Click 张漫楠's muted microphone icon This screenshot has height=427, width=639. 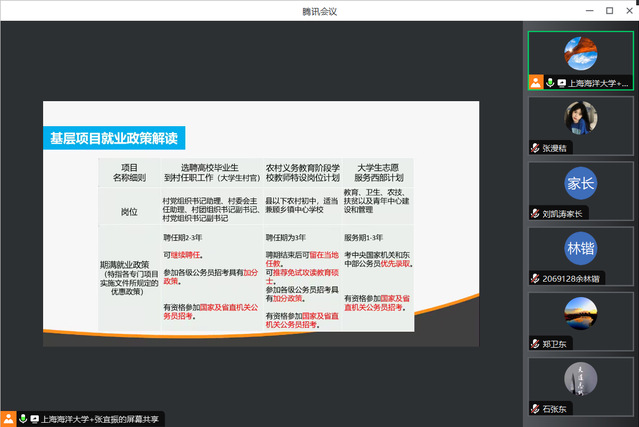pyautogui.click(x=536, y=148)
